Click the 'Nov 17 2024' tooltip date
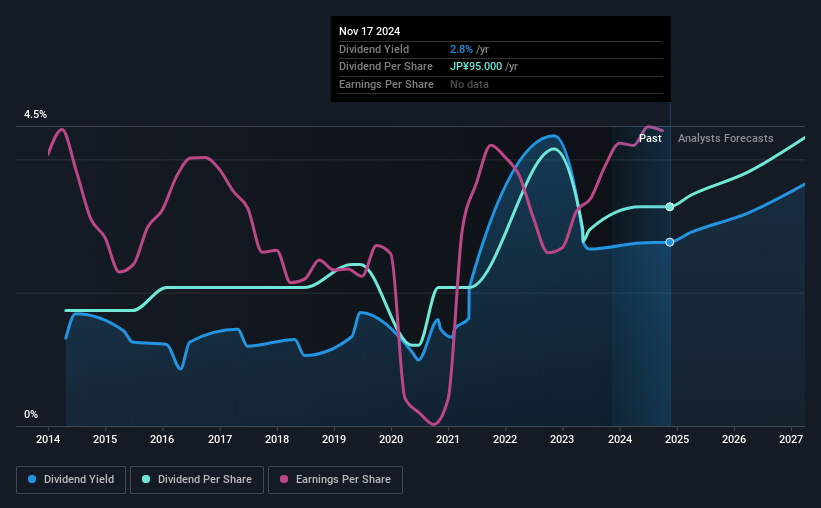This screenshot has height=508, width=821. [x=369, y=31]
